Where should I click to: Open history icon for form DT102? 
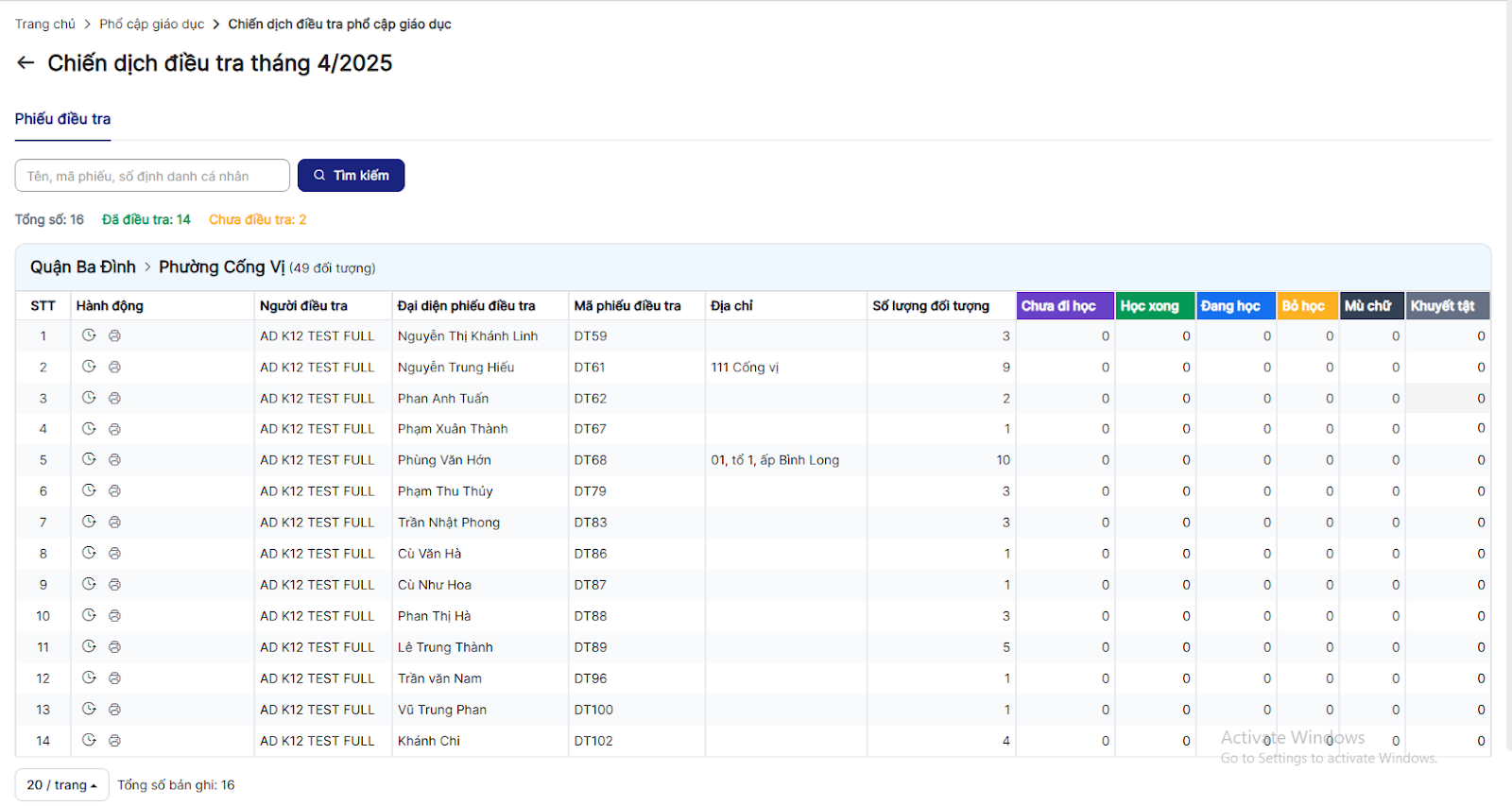(x=89, y=741)
